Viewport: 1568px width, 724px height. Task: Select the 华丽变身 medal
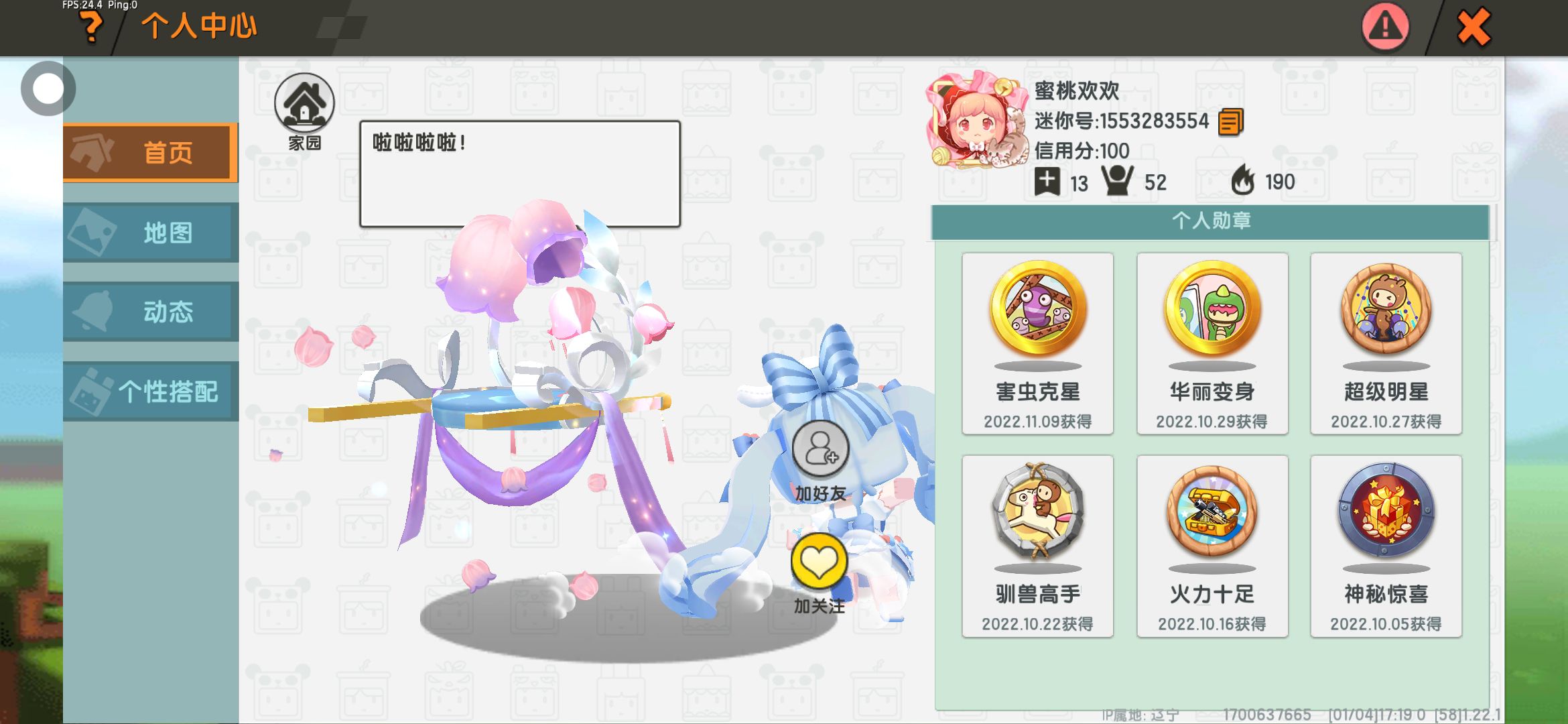(1212, 343)
